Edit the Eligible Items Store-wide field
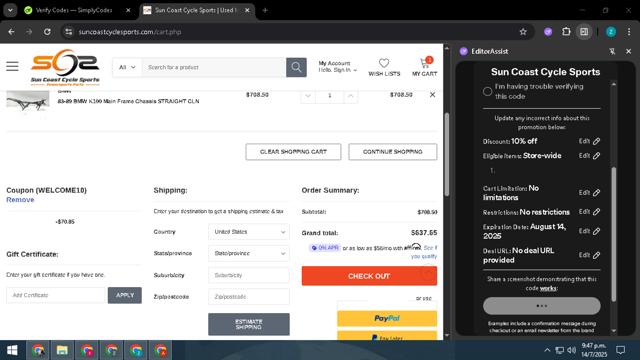Image resolution: width=640 pixels, height=360 pixels. click(x=589, y=156)
